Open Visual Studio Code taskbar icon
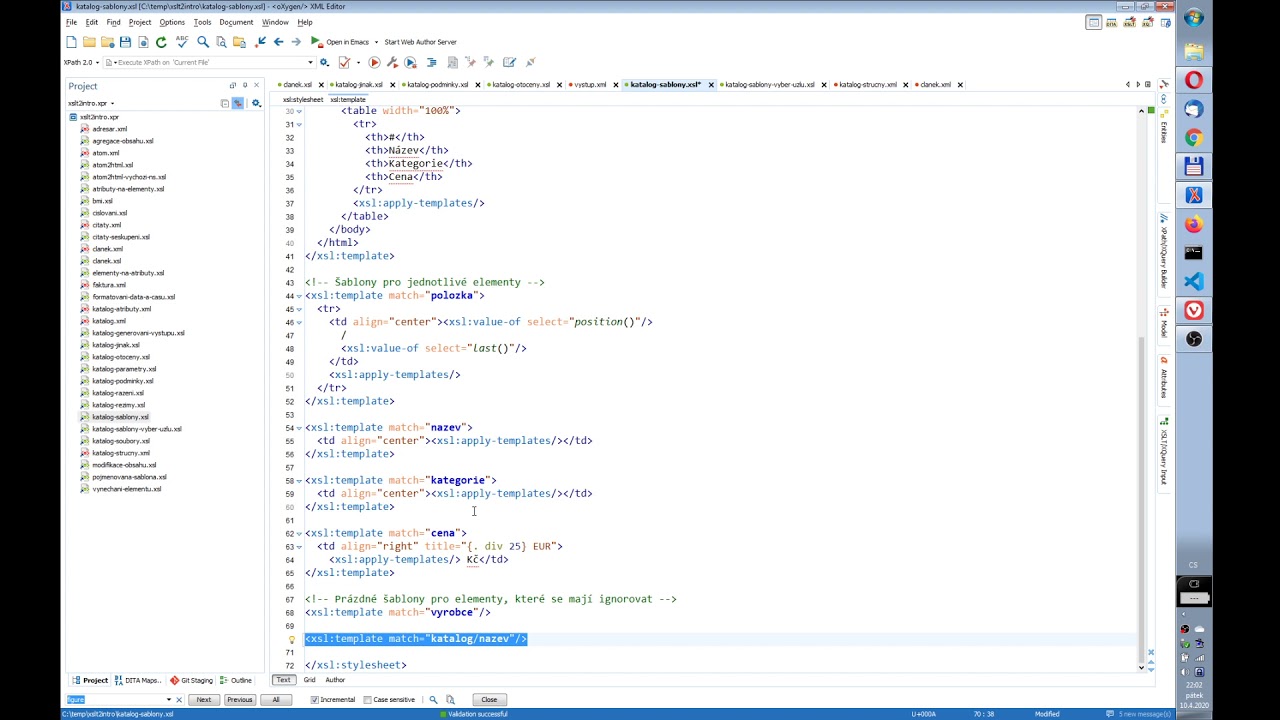 (x=1194, y=282)
